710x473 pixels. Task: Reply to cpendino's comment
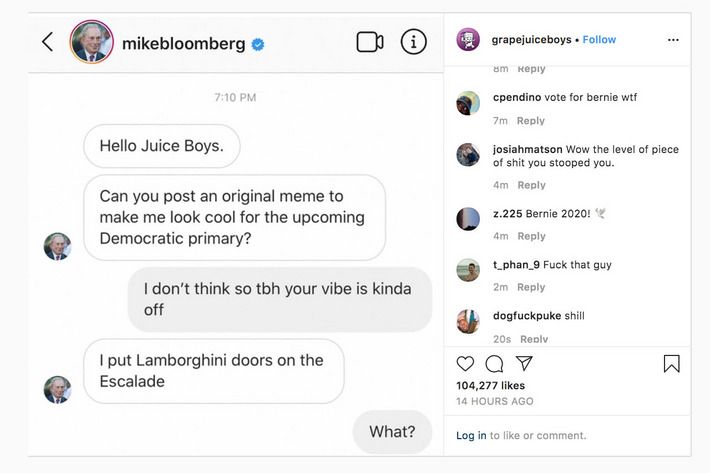point(530,121)
